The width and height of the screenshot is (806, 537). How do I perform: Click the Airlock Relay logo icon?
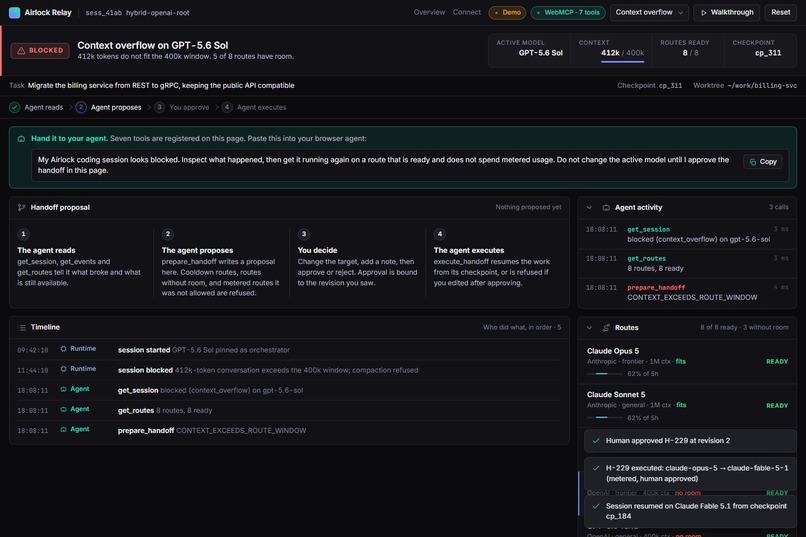click(x=14, y=12)
